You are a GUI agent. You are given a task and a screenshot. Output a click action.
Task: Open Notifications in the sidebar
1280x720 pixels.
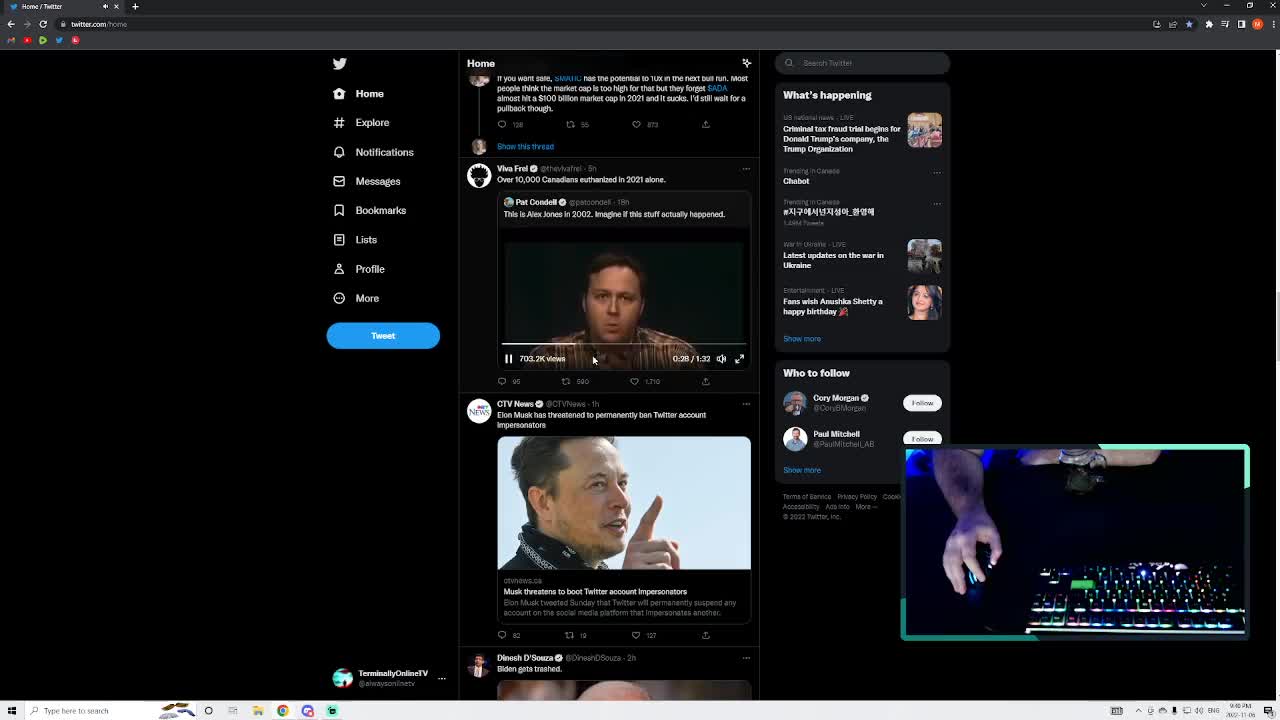[x=373, y=152]
